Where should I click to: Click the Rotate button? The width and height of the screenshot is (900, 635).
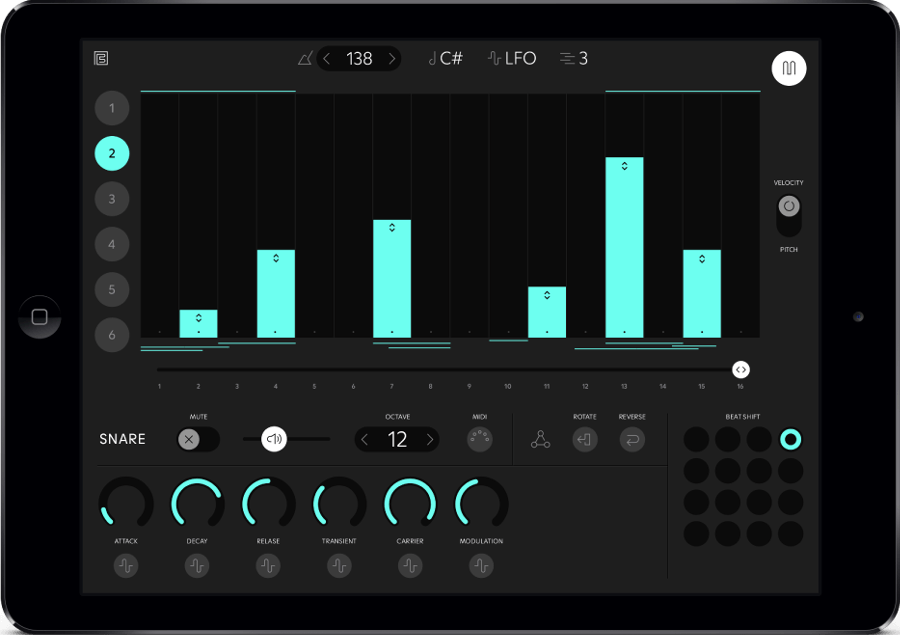coord(585,440)
